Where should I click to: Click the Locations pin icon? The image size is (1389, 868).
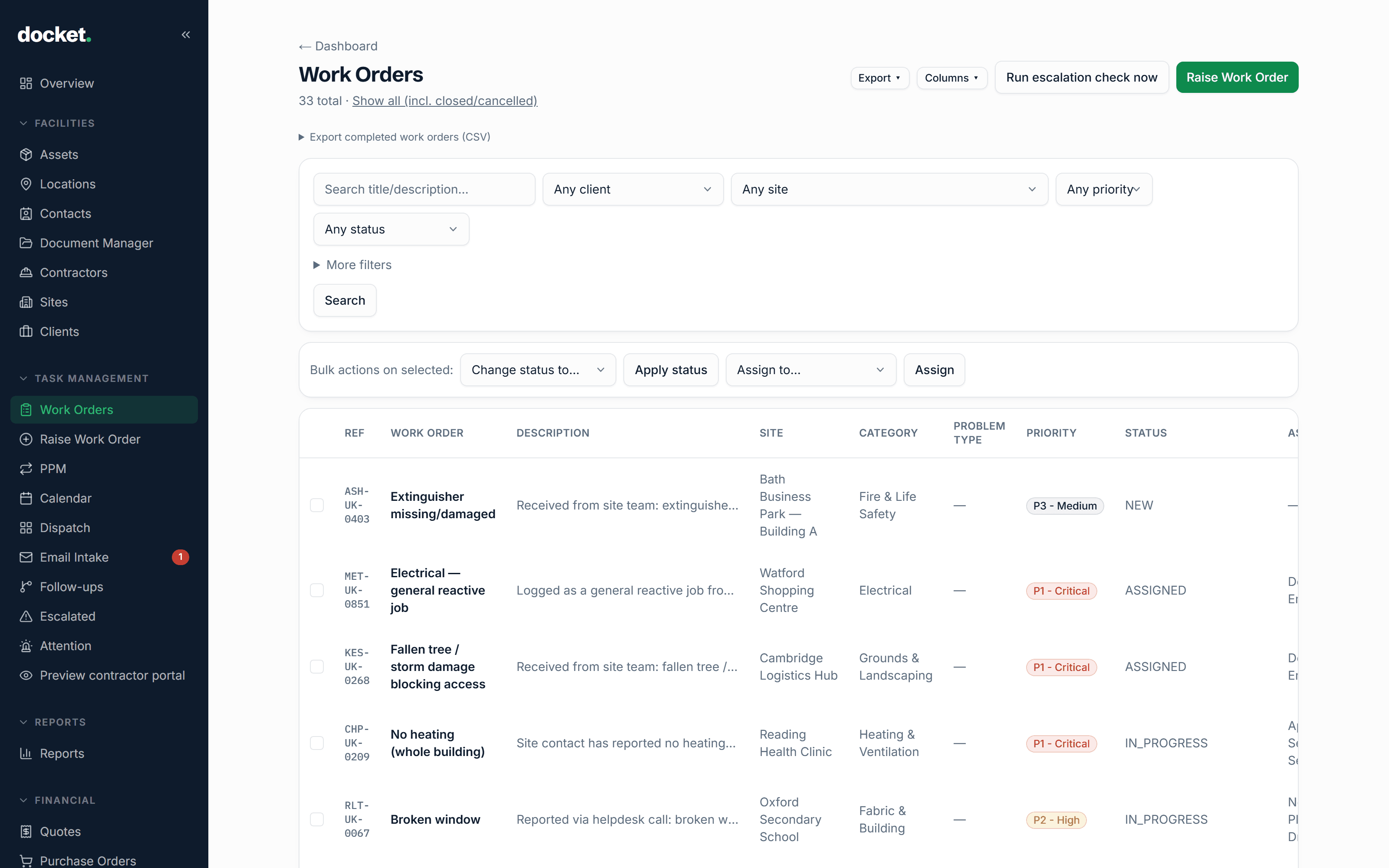pyautogui.click(x=26, y=184)
